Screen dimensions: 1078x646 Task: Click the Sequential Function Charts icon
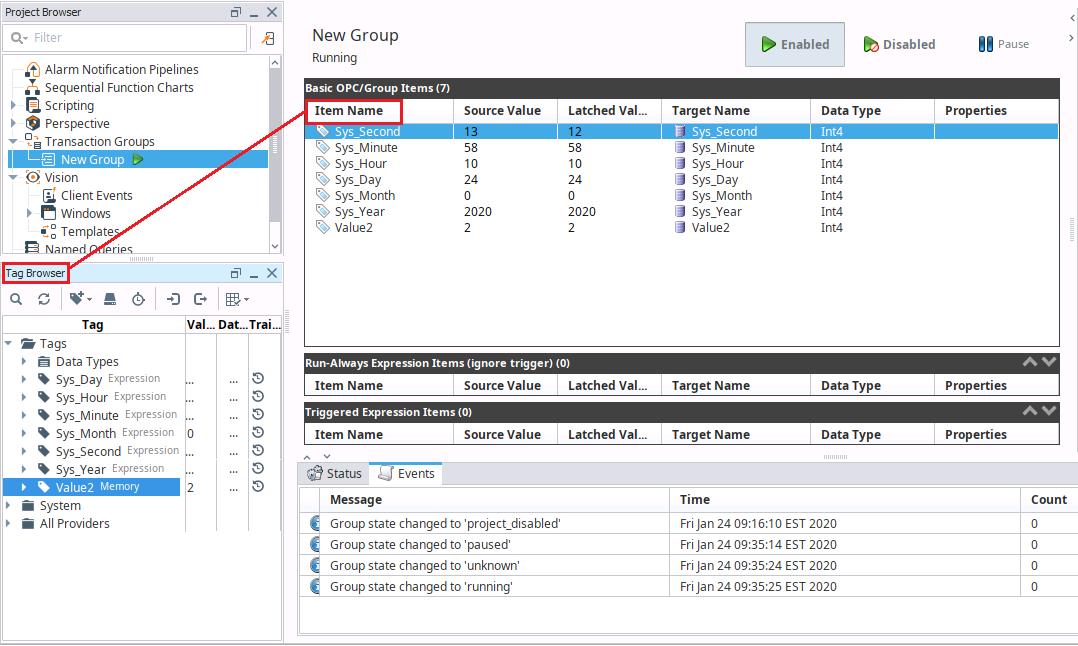[32, 87]
